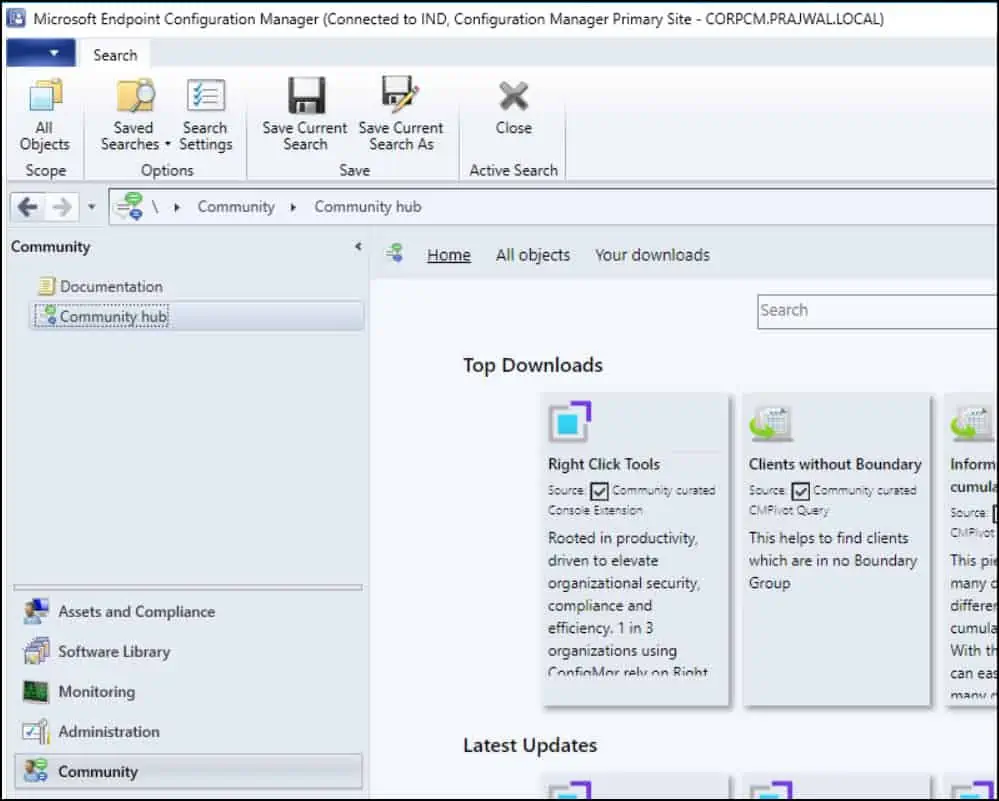
Task: Switch to the All objects tab
Action: (x=533, y=255)
